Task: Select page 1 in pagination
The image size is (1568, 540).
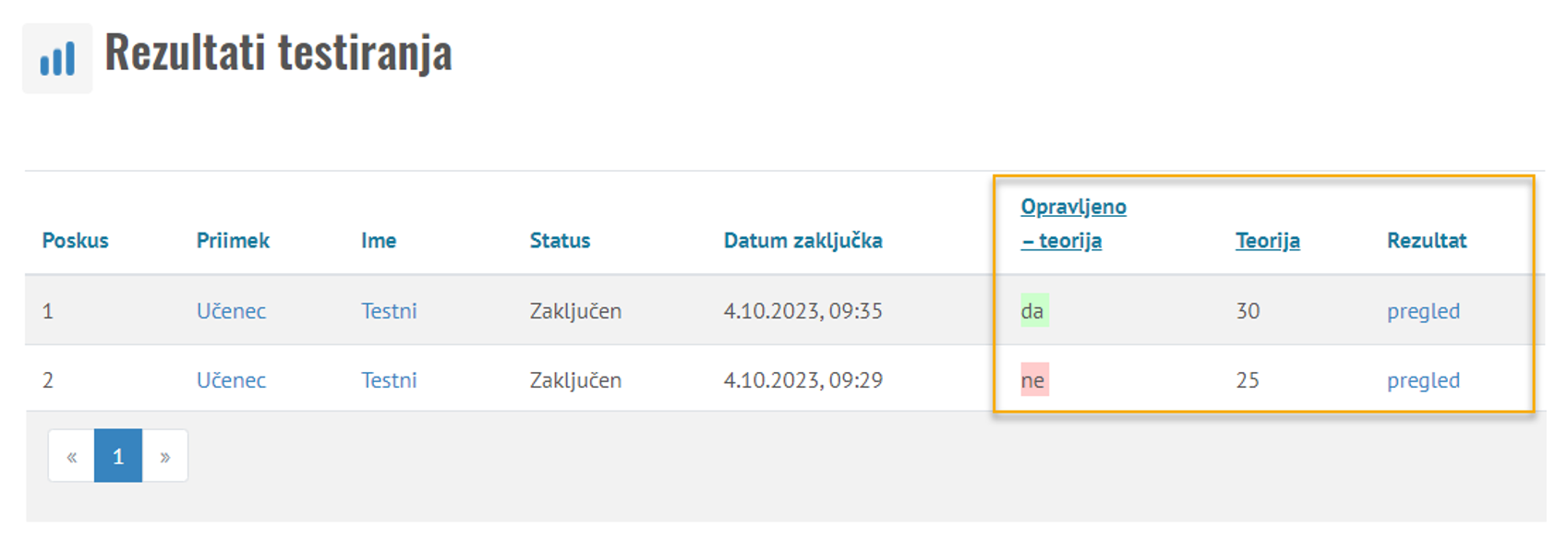Action: 118,456
